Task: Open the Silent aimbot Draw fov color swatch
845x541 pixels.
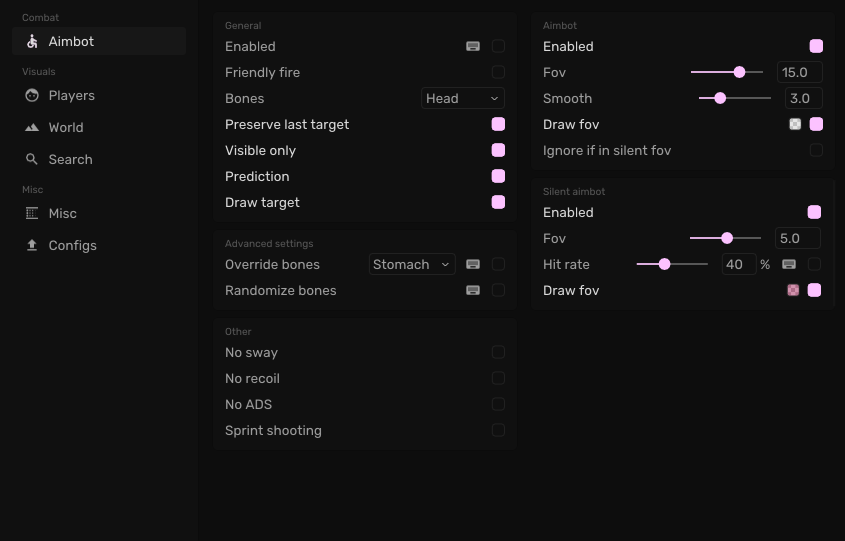Action: click(x=793, y=291)
